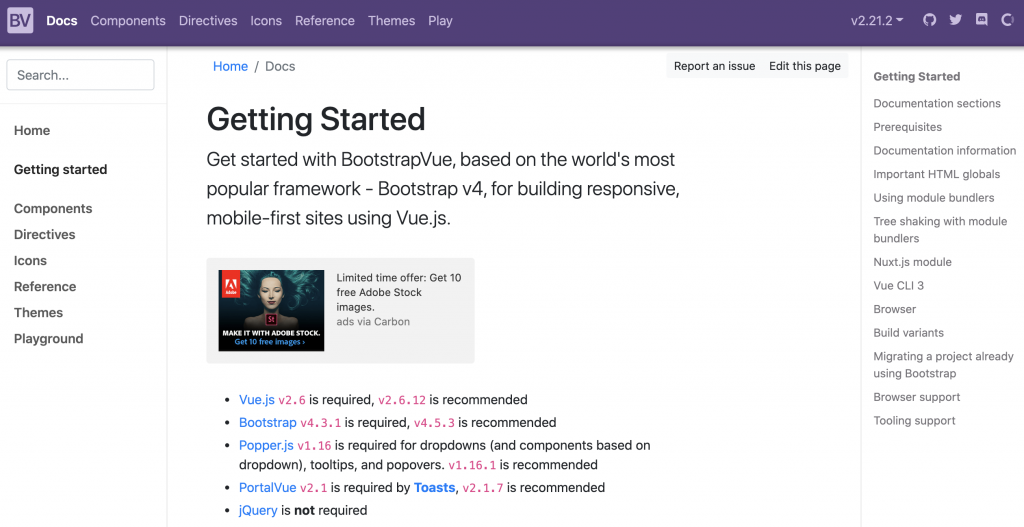This screenshot has width=1024, height=527.
Task: Select Icons in the top navbar
Action: pyautogui.click(x=266, y=20)
